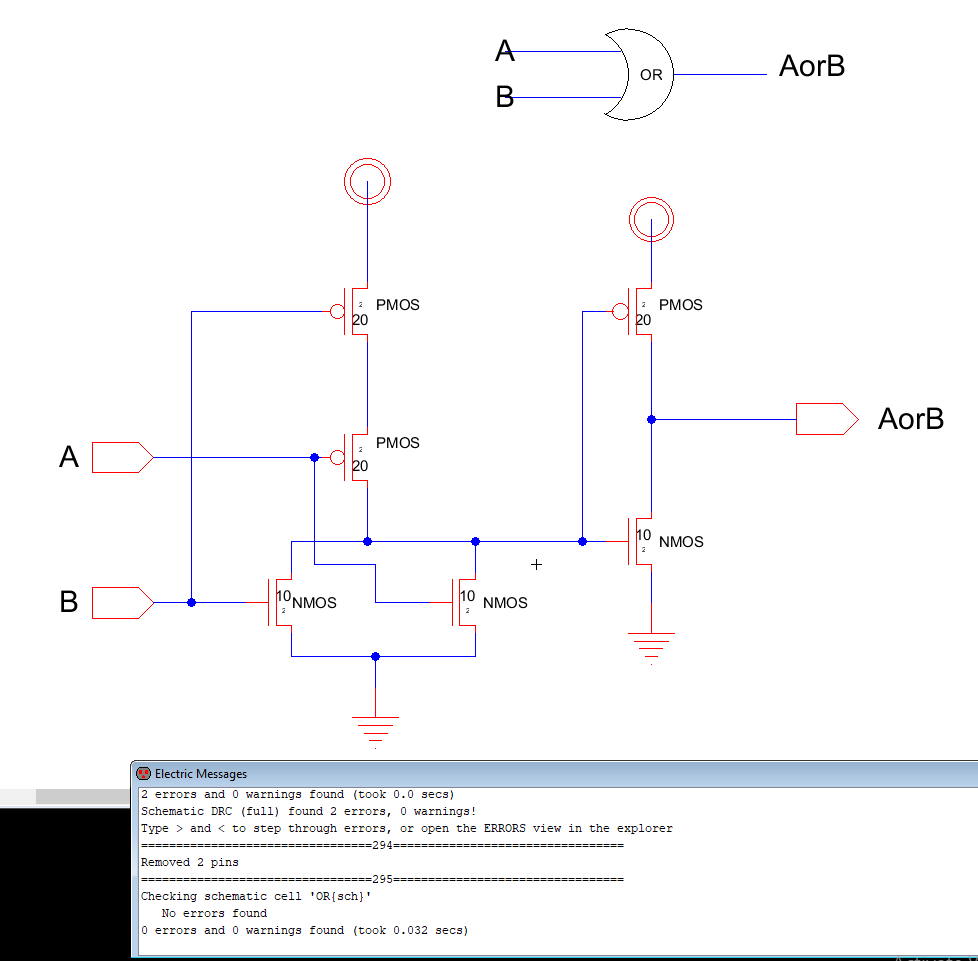This screenshot has width=978, height=961.
Task: Select the 'A' label at the OR gate input
Action: click(505, 51)
